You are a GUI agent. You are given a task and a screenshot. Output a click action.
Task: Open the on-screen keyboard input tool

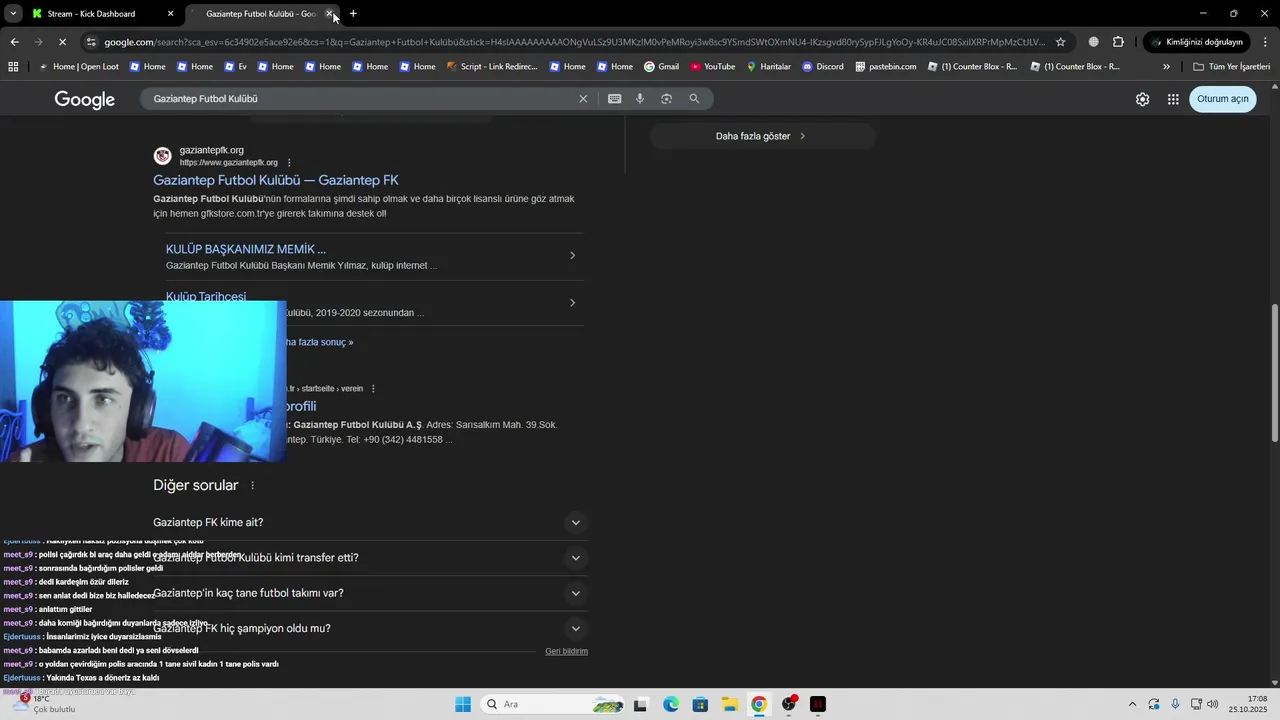(614, 99)
